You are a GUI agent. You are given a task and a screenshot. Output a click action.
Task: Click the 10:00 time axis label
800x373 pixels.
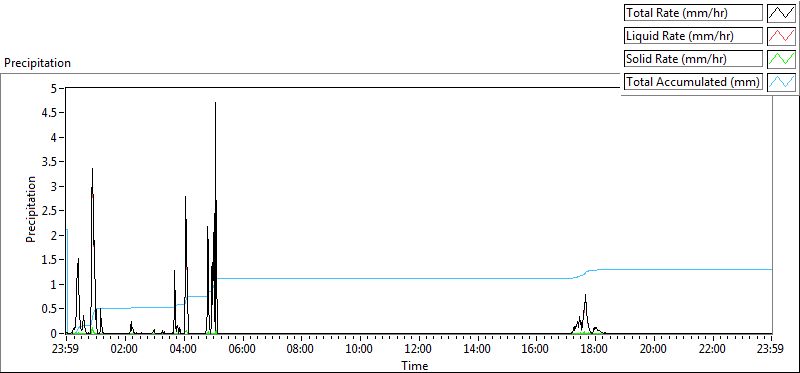[360, 350]
